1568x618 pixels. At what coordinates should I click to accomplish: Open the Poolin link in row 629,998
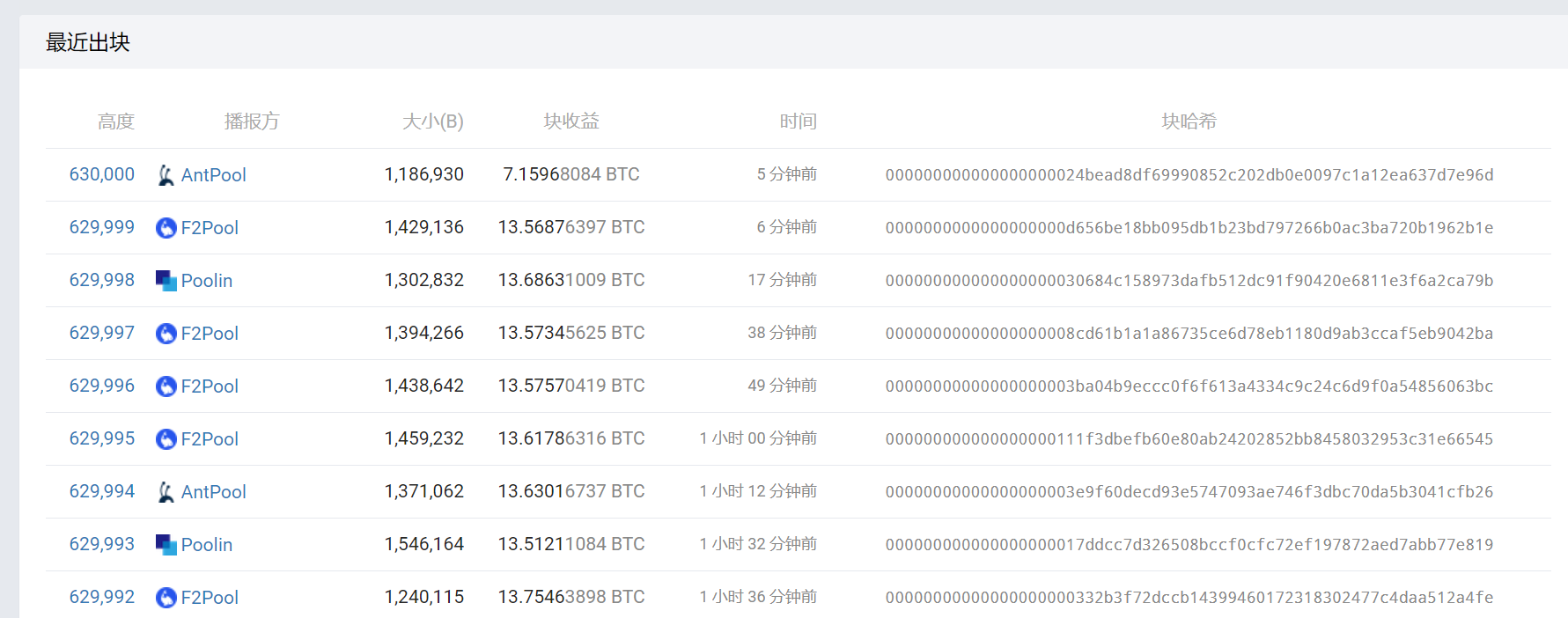pos(207,281)
